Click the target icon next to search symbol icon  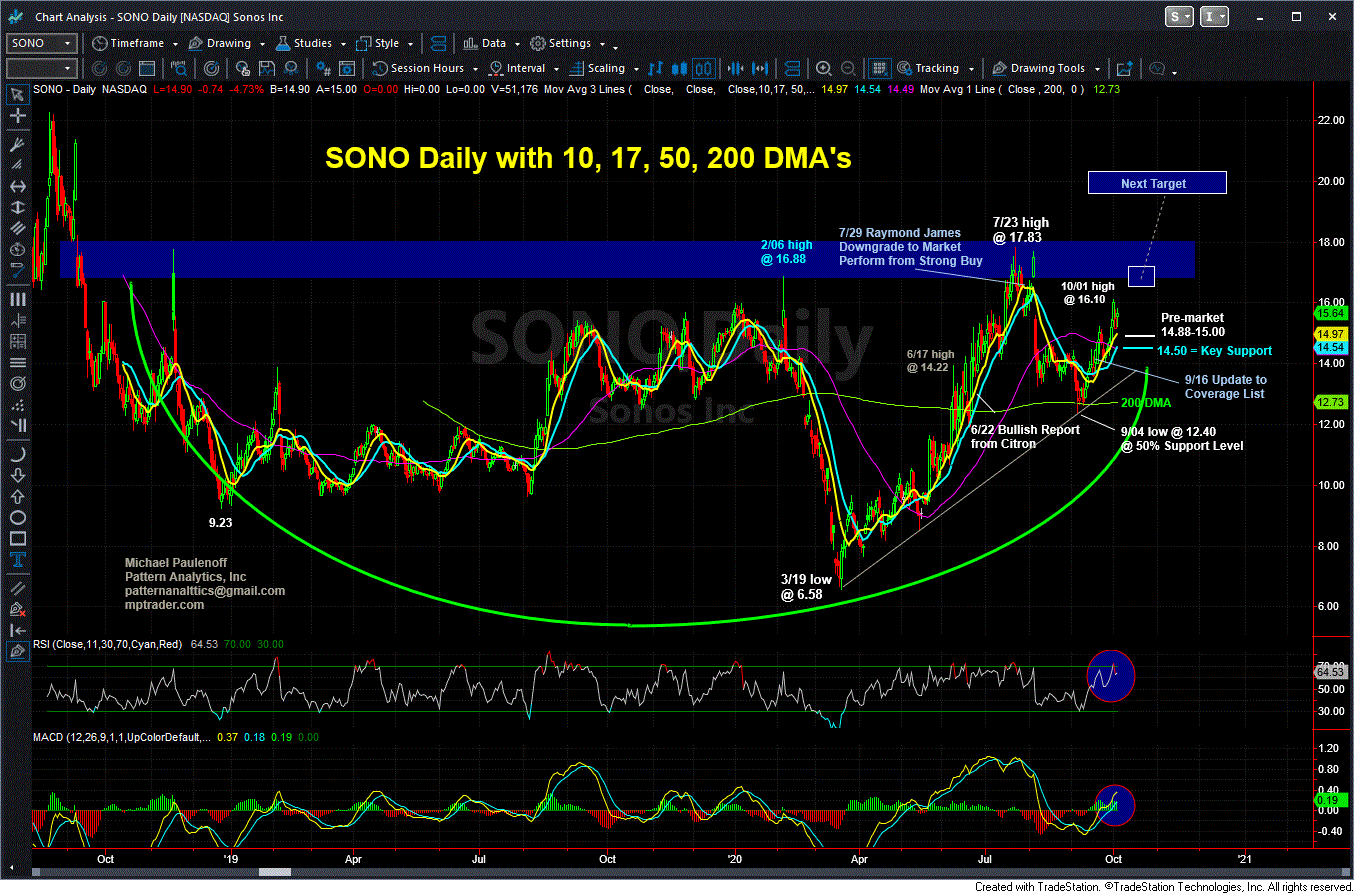212,68
